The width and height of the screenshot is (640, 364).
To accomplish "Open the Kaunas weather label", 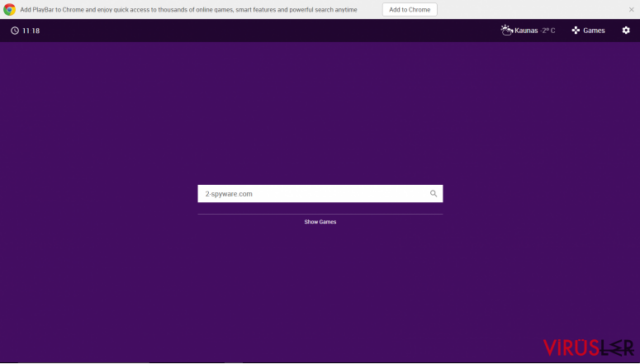I will click(526, 31).
